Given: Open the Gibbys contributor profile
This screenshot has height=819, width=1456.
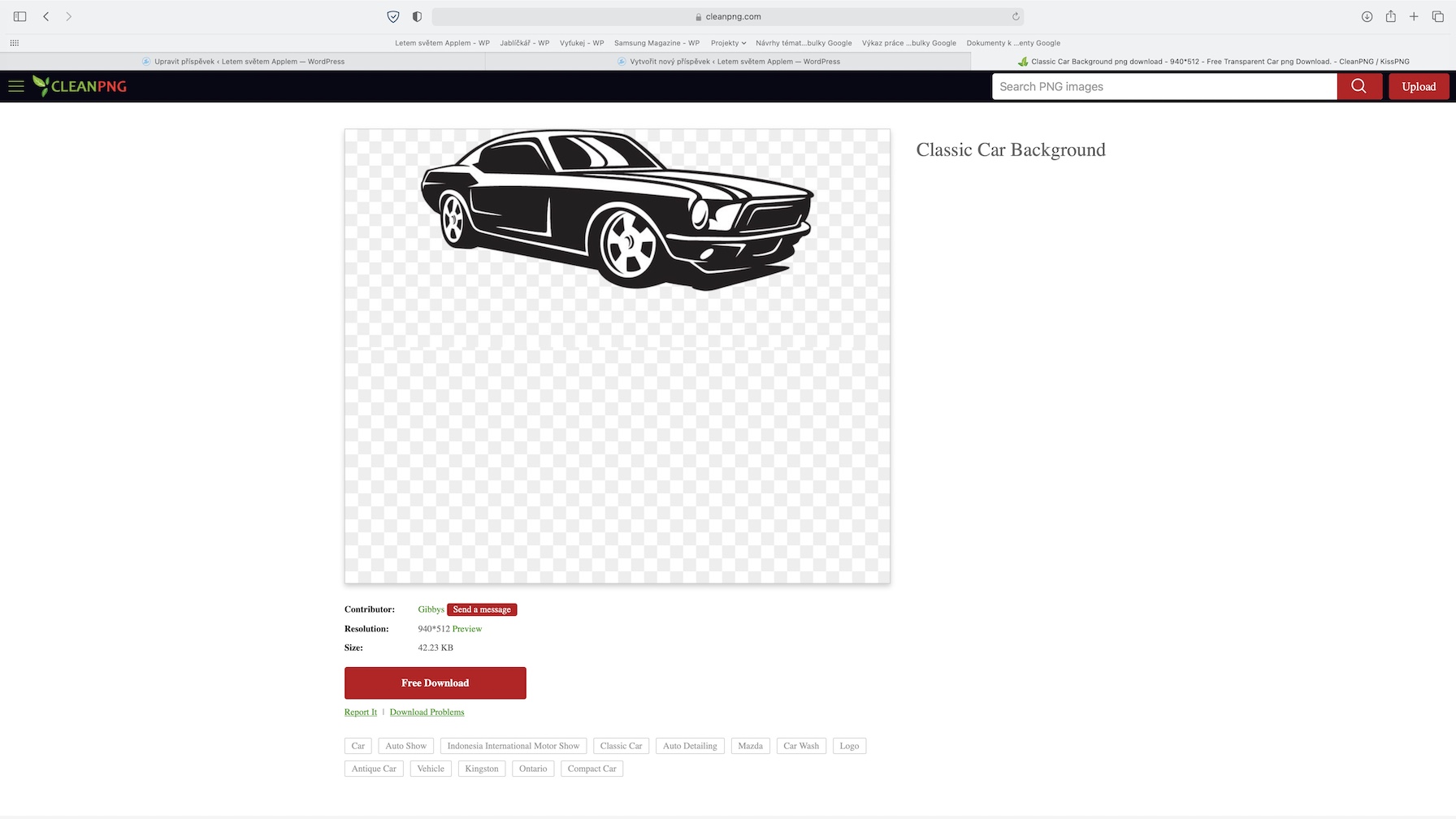Looking at the screenshot, I should [431, 609].
